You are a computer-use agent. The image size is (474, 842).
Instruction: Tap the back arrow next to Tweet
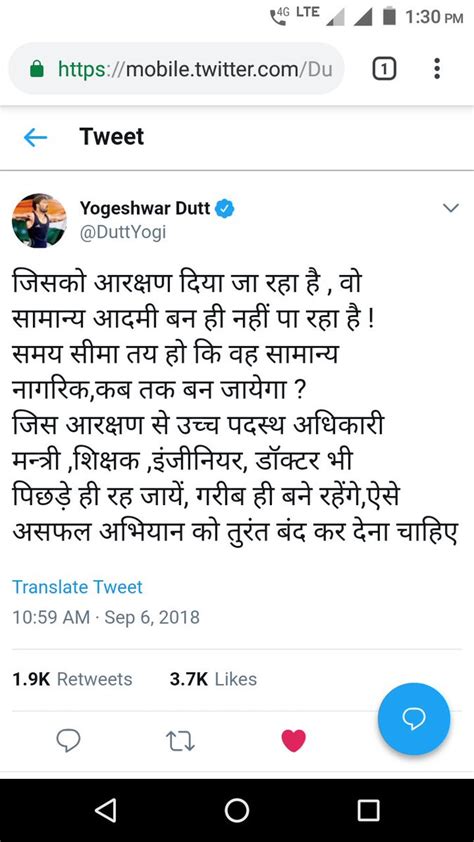click(35, 138)
